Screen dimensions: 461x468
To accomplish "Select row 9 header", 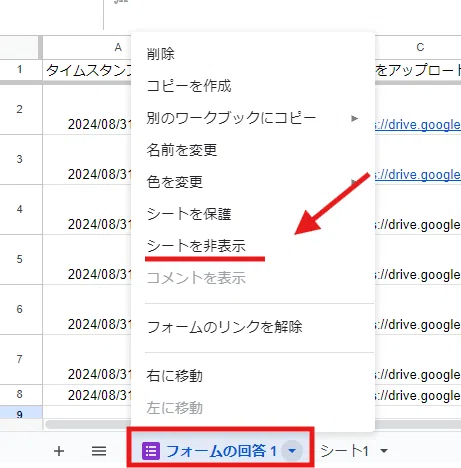I will click(x=20, y=412).
